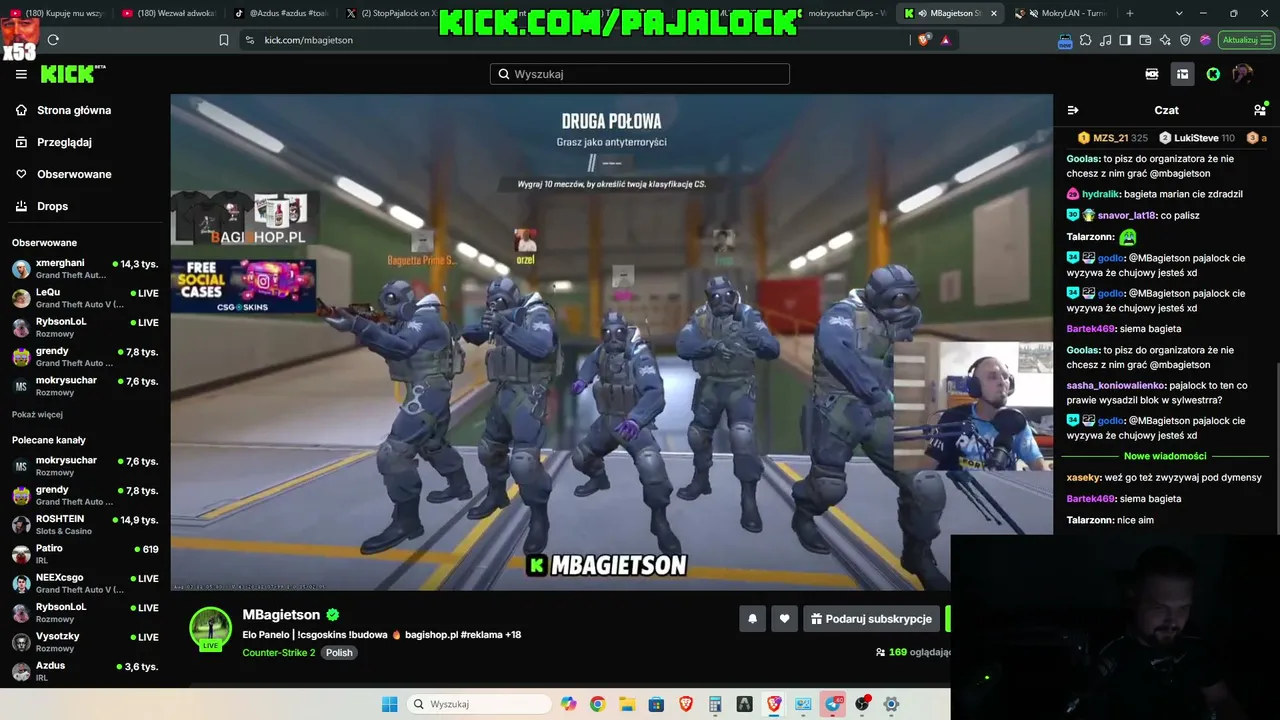Viewport: 1280px width, 720px height.
Task: Jump to Nowe wiadomości in chat
Action: [x=1165, y=456]
